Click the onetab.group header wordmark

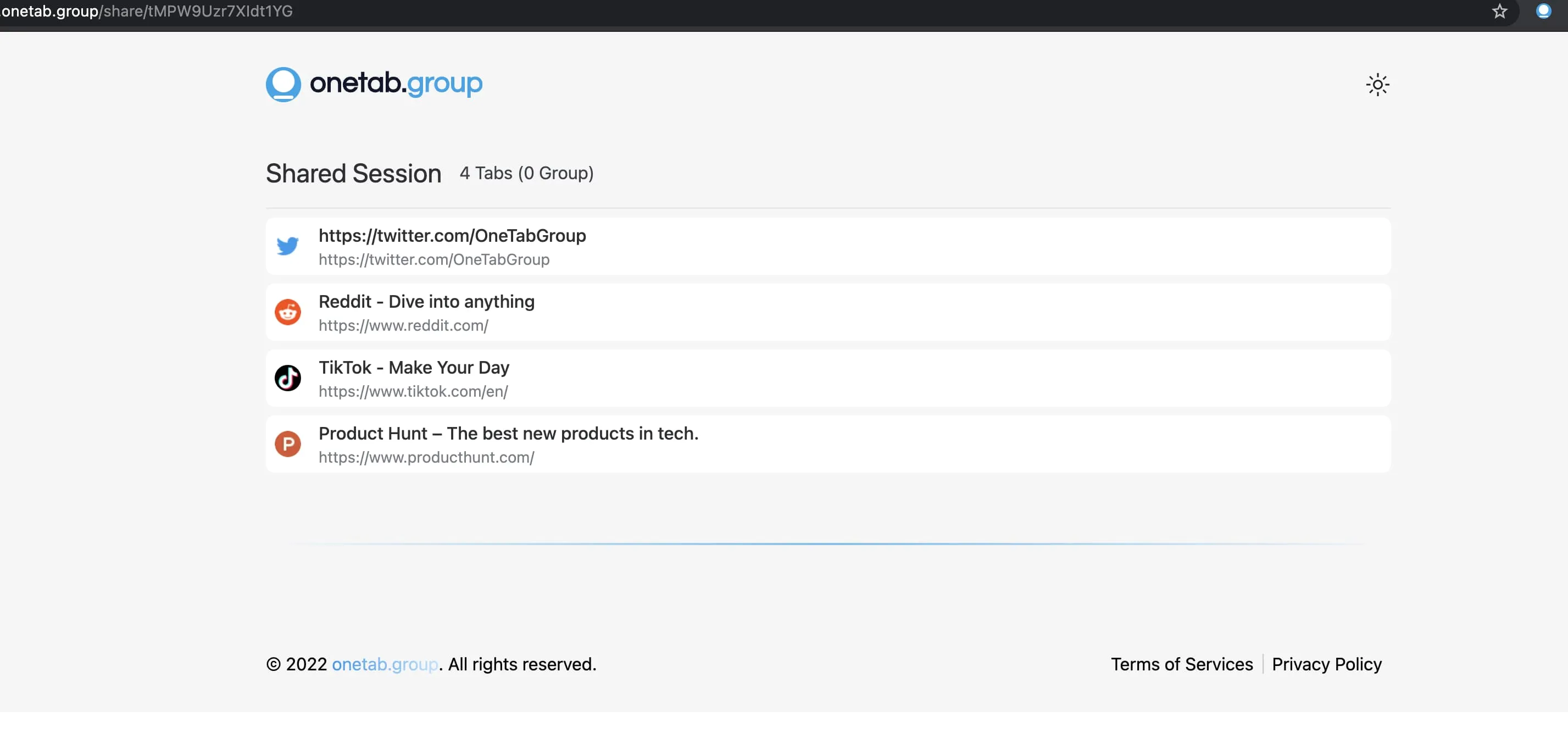(x=396, y=83)
